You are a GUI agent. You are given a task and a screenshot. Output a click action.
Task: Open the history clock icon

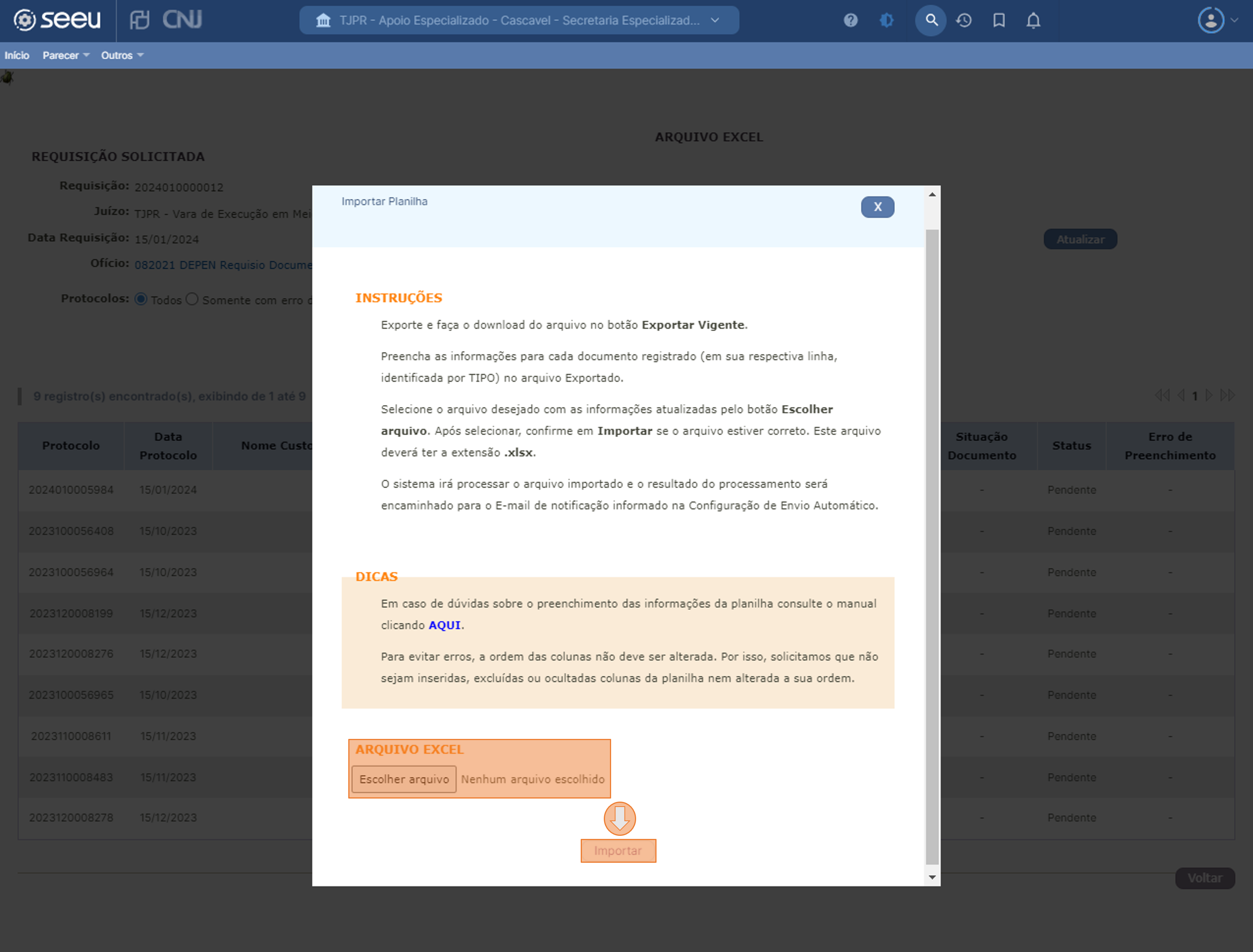pos(964,20)
